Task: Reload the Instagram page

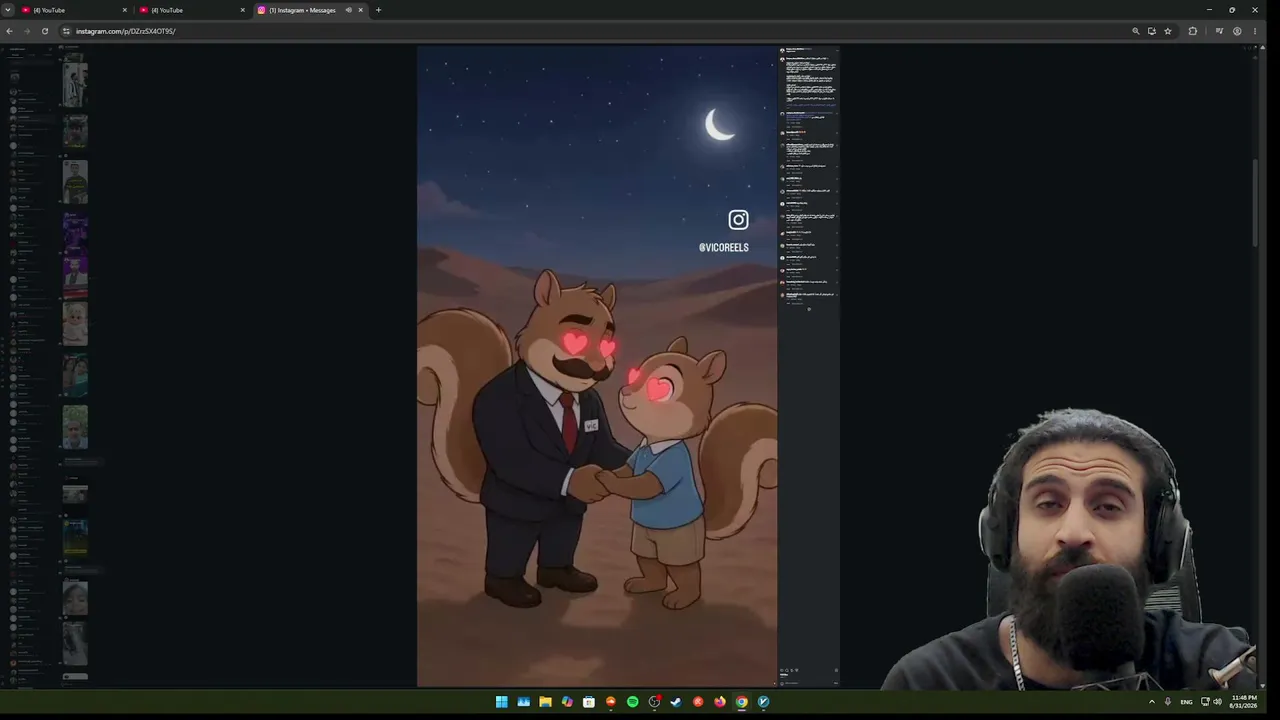Action: pos(45,31)
